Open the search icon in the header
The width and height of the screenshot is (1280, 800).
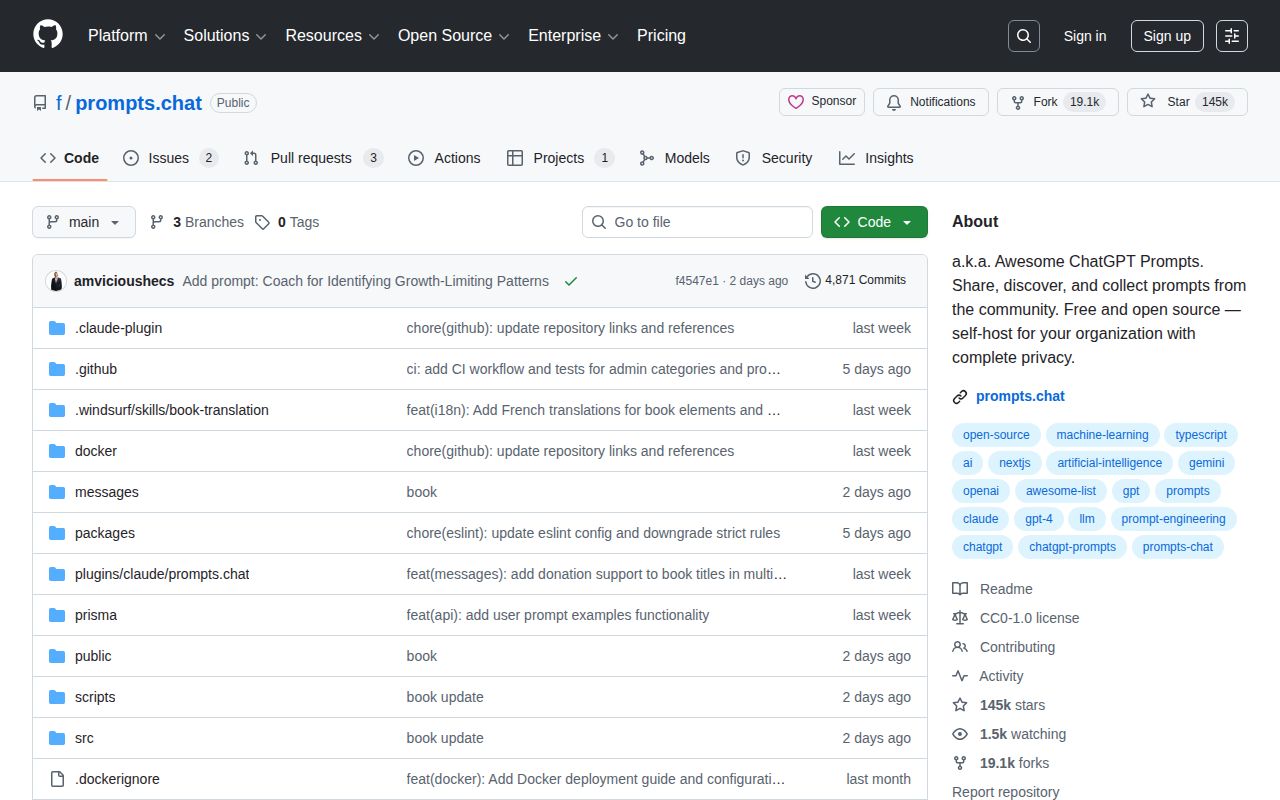[x=1023, y=35]
